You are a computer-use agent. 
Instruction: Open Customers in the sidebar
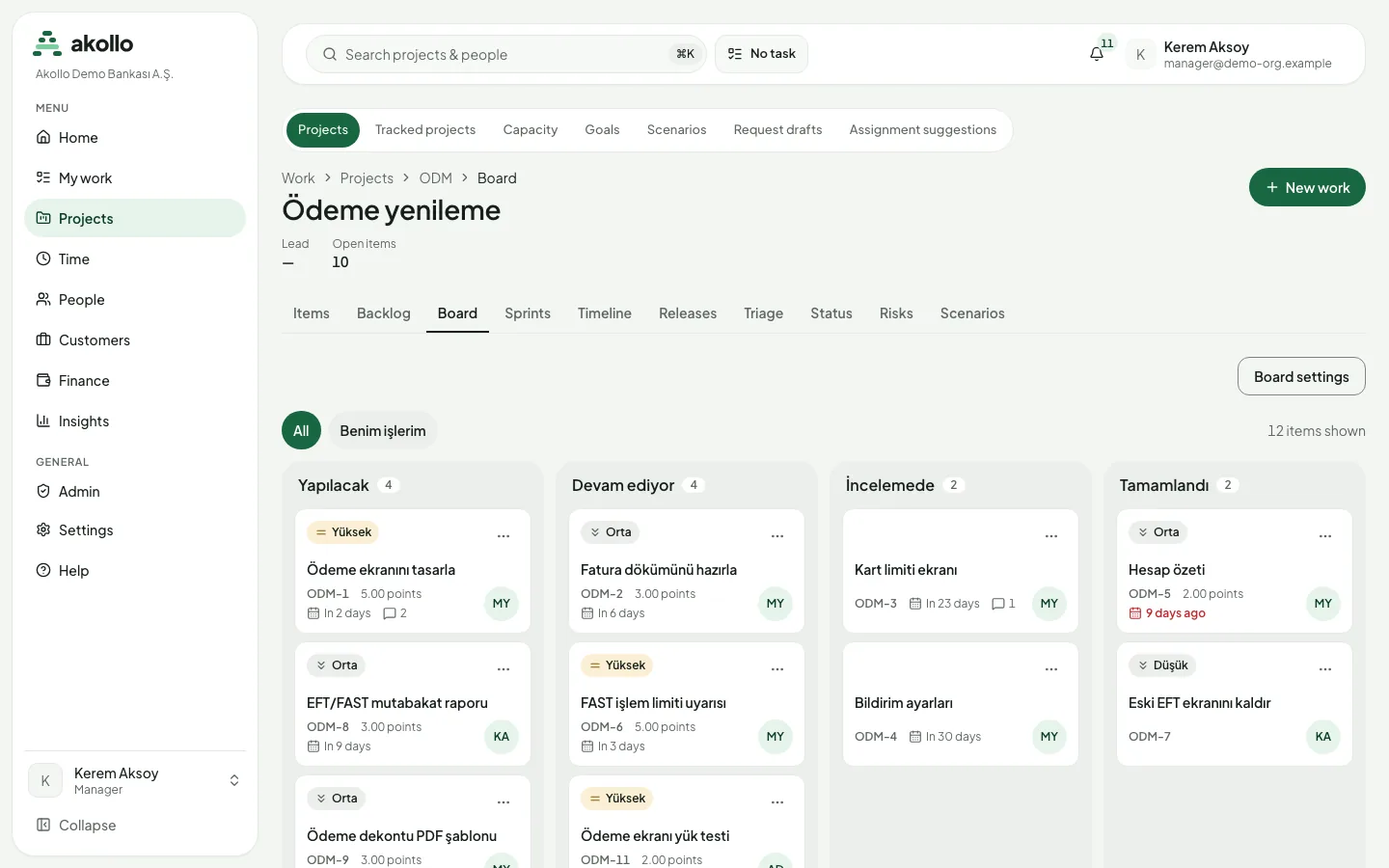135,340
